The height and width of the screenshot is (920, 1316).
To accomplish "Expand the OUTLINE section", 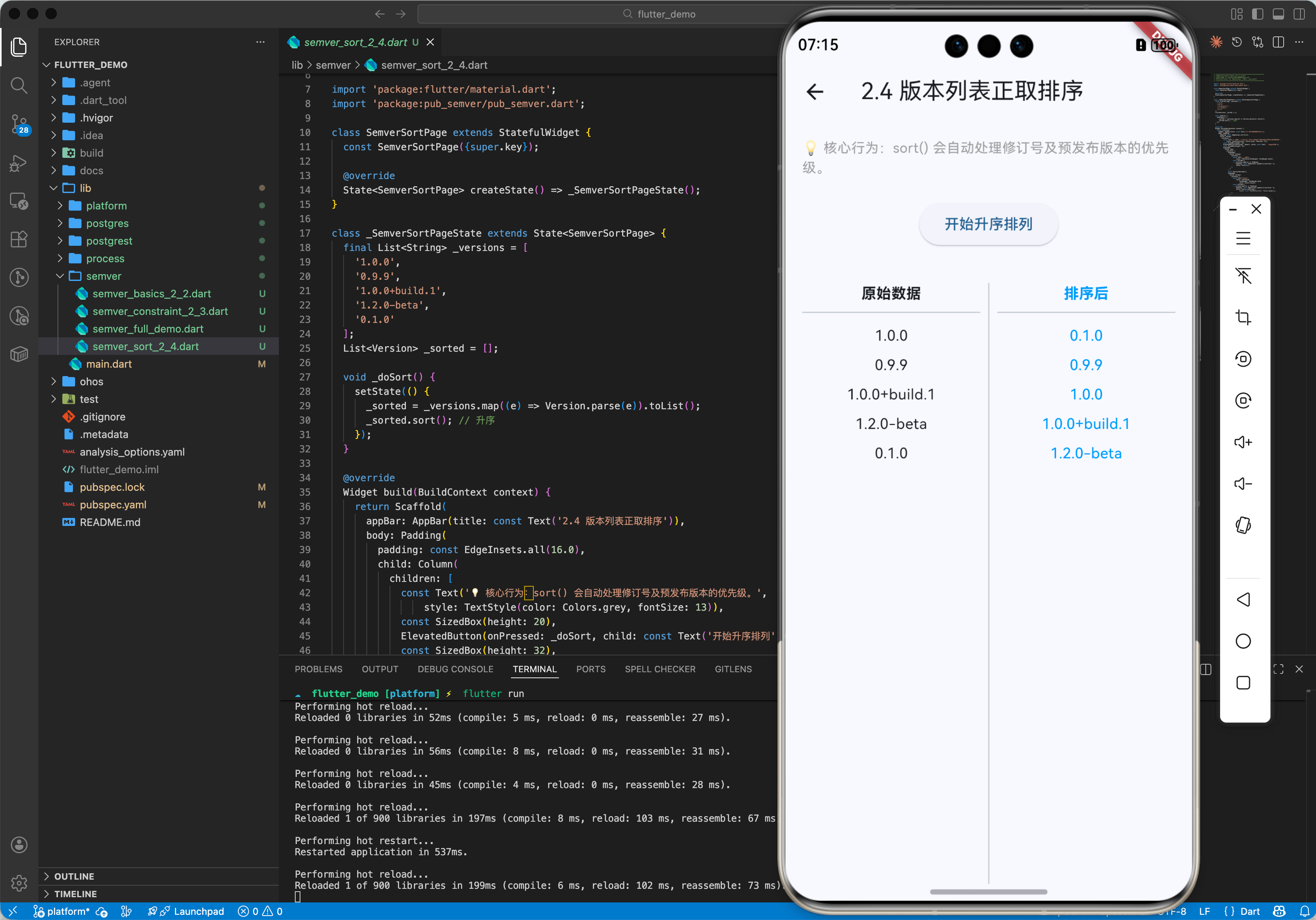I will pyautogui.click(x=74, y=876).
